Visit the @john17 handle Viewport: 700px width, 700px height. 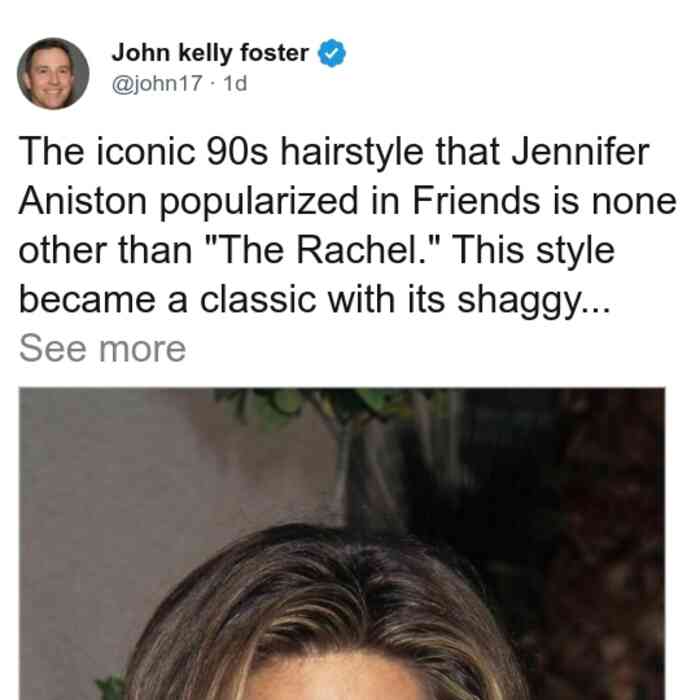157,83
